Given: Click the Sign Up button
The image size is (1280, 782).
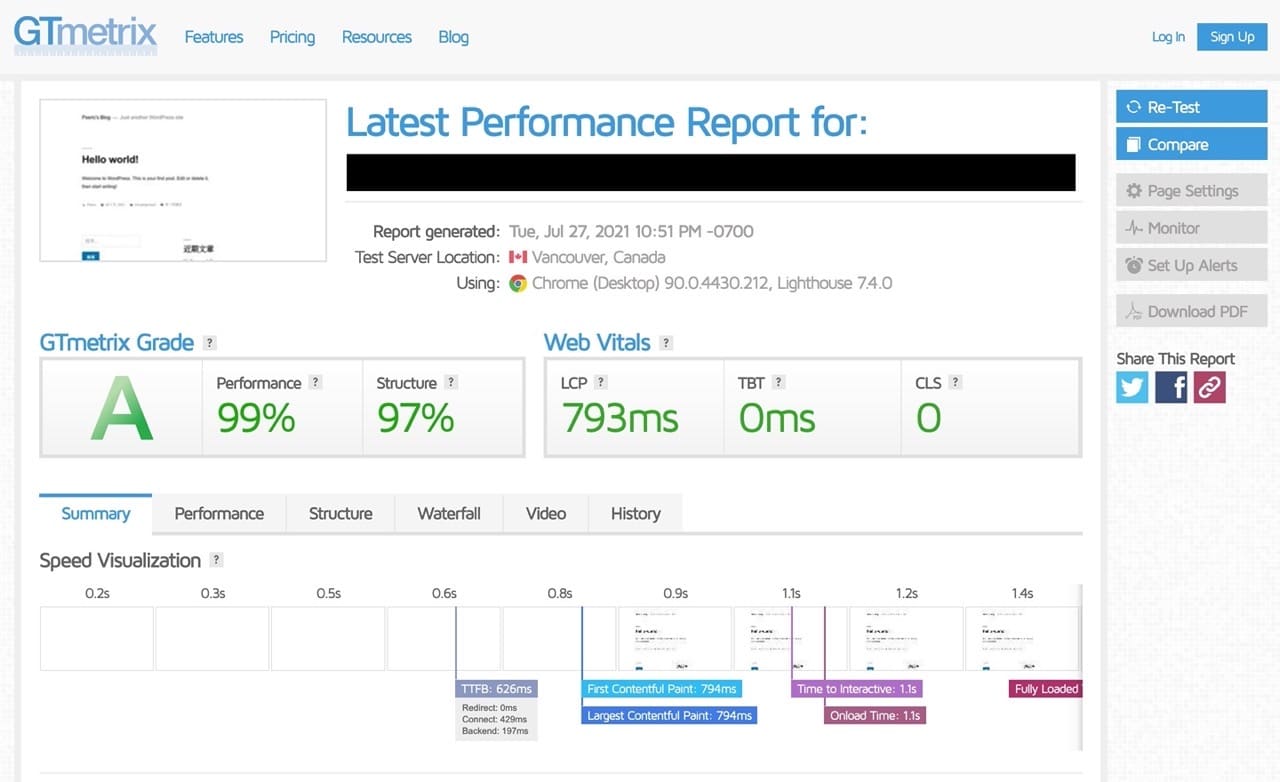Looking at the screenshot, I should pos(1232,37).
